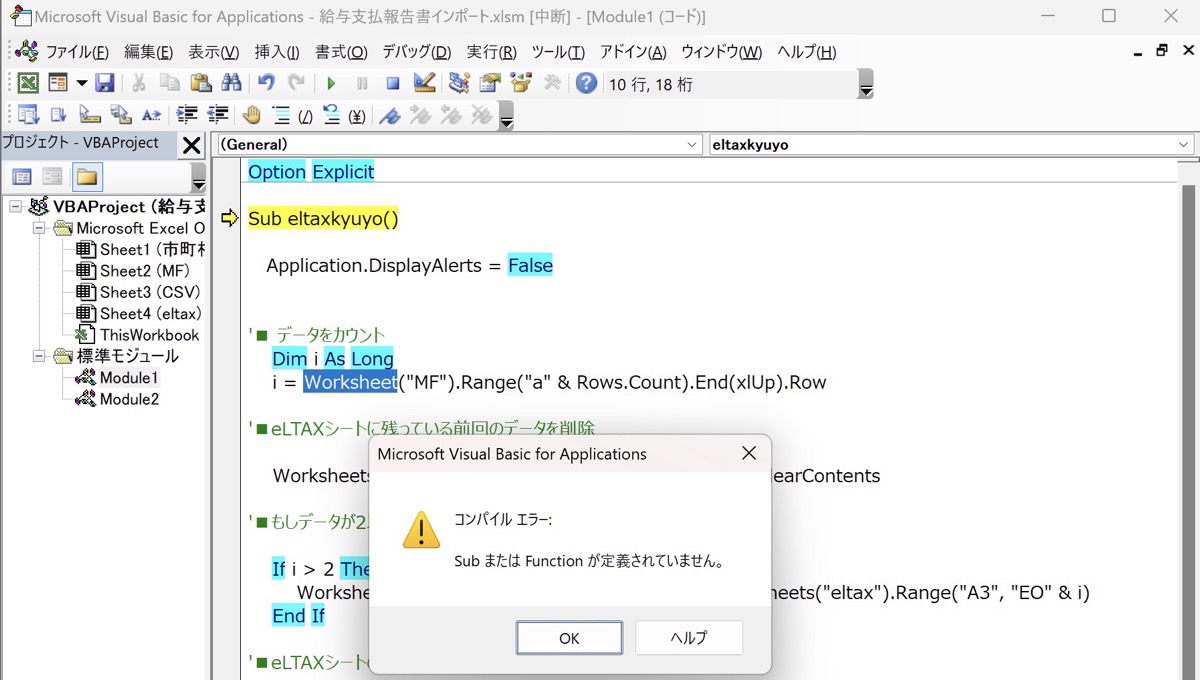Viewport: 1200px width, 680px height.
Task: Show the Project Explorer via its toolbar icon
Action: click(459, 83)
